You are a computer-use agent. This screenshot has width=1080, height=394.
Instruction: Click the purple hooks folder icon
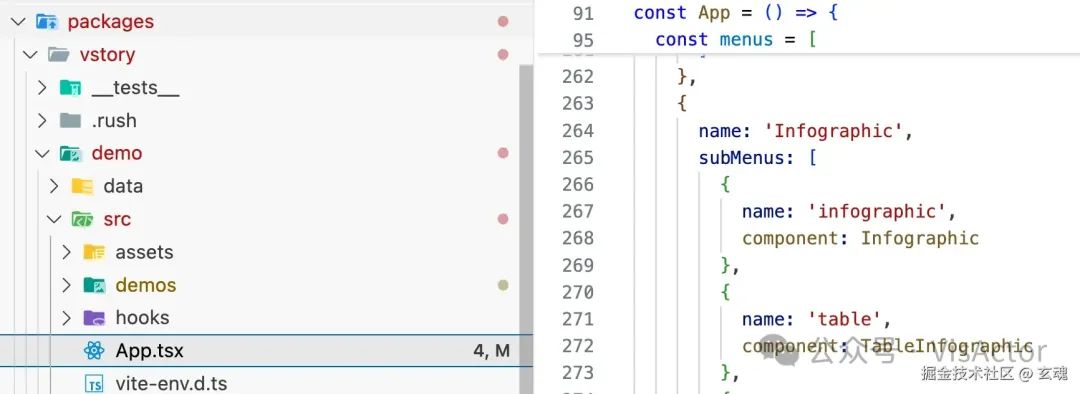pos(94,318)
